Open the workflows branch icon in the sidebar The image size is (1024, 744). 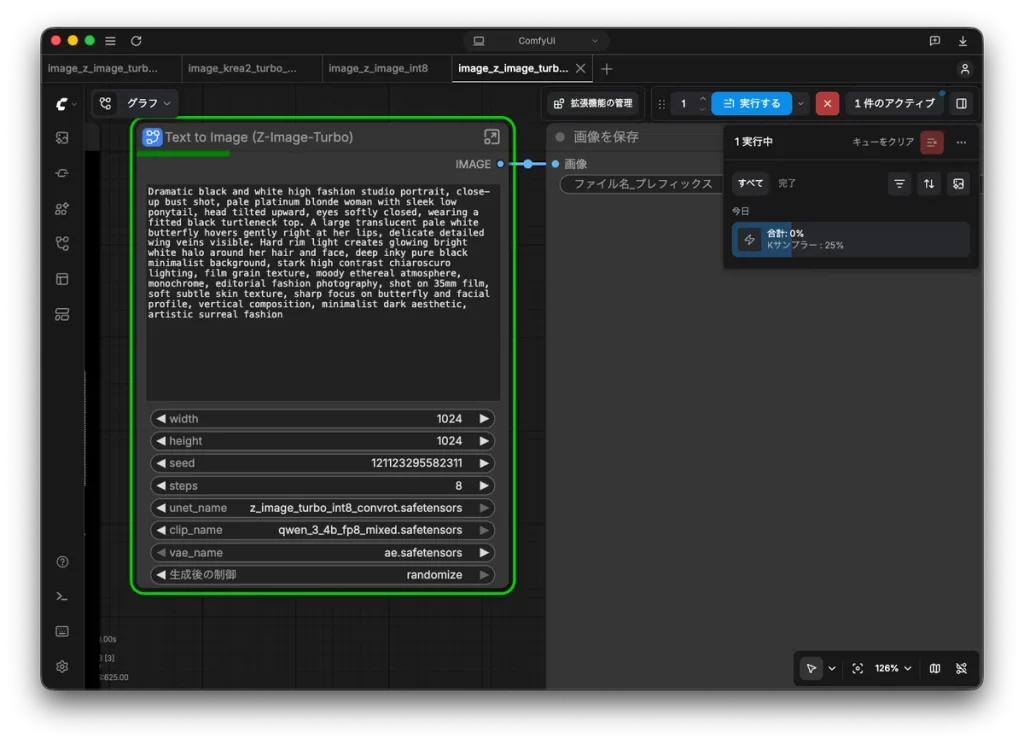tap(62, 244)
